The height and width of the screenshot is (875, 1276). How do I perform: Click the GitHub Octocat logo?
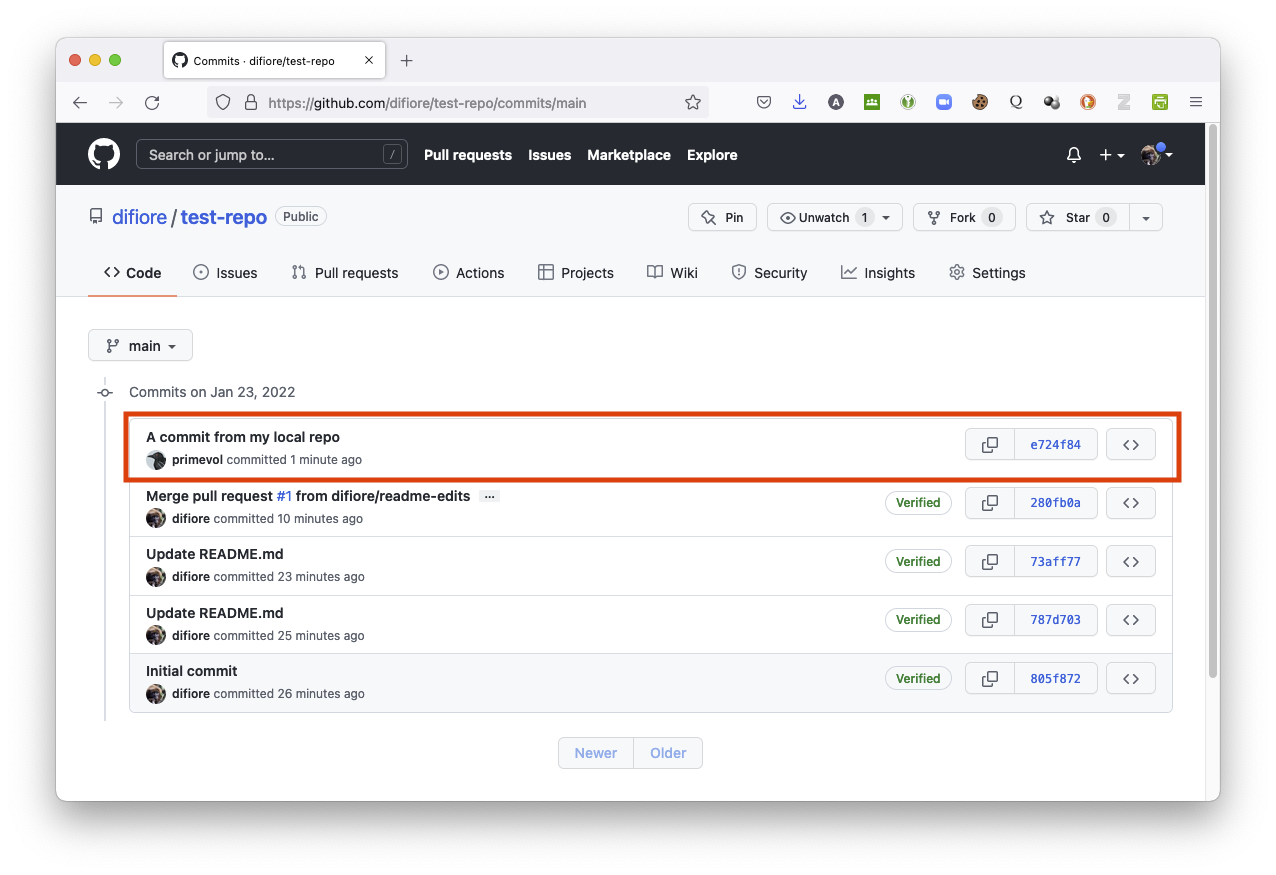pyautogui.click(x=104, y=155)
